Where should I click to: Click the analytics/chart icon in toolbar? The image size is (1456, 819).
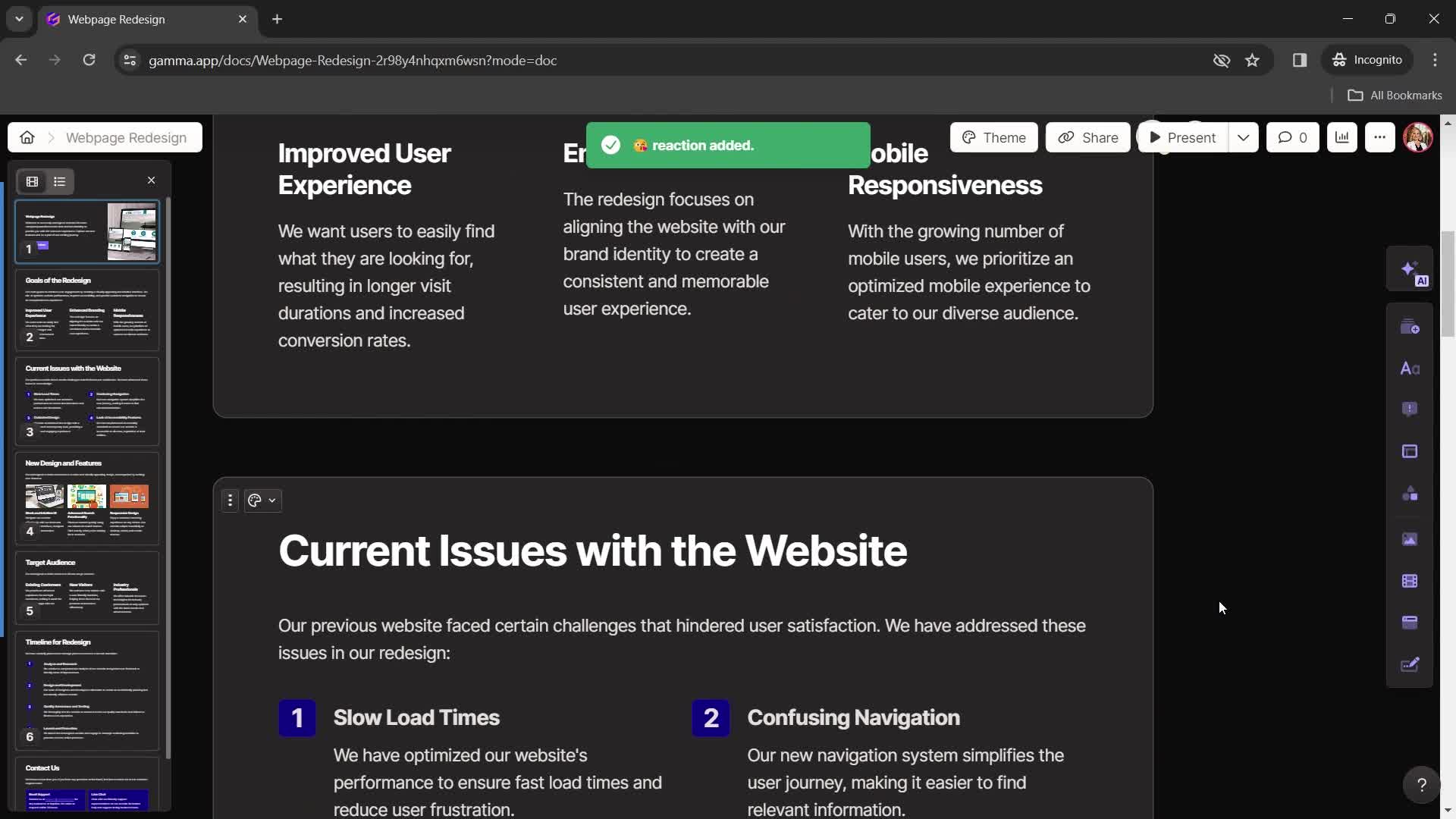click(x=1342, y=136)
